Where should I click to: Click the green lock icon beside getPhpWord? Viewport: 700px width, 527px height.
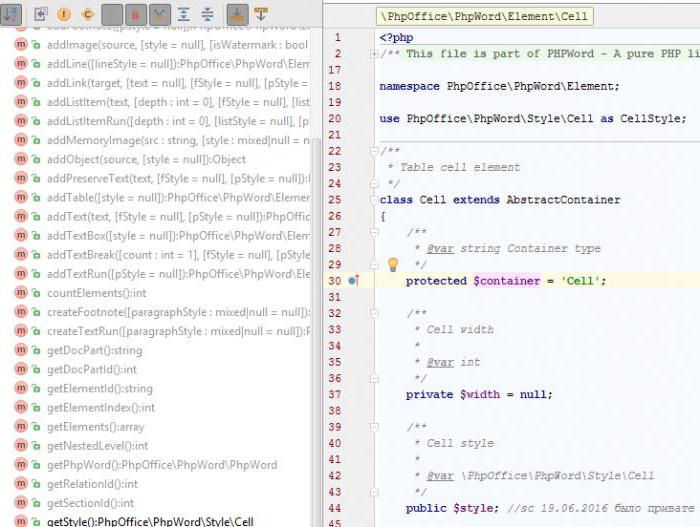click(36, 465)
